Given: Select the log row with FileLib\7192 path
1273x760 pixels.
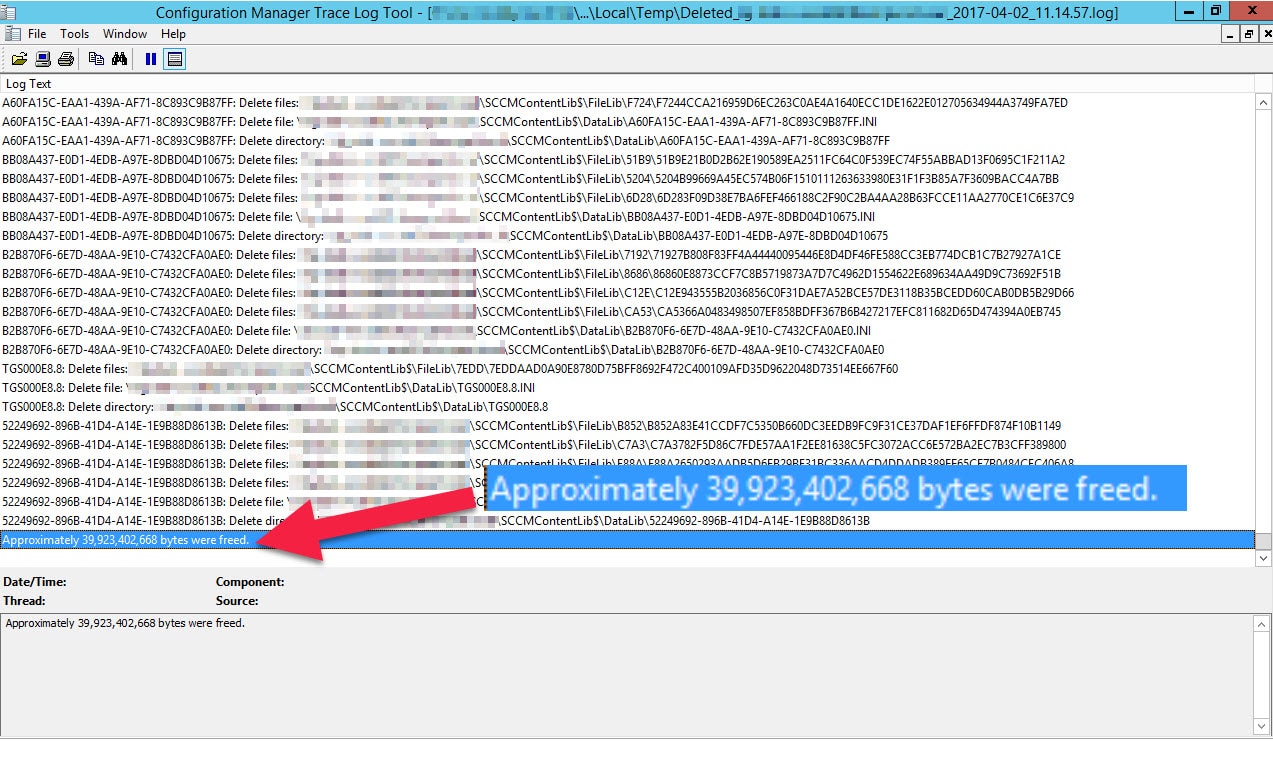Looking at the screenshot, I should [x=627, y=255].
